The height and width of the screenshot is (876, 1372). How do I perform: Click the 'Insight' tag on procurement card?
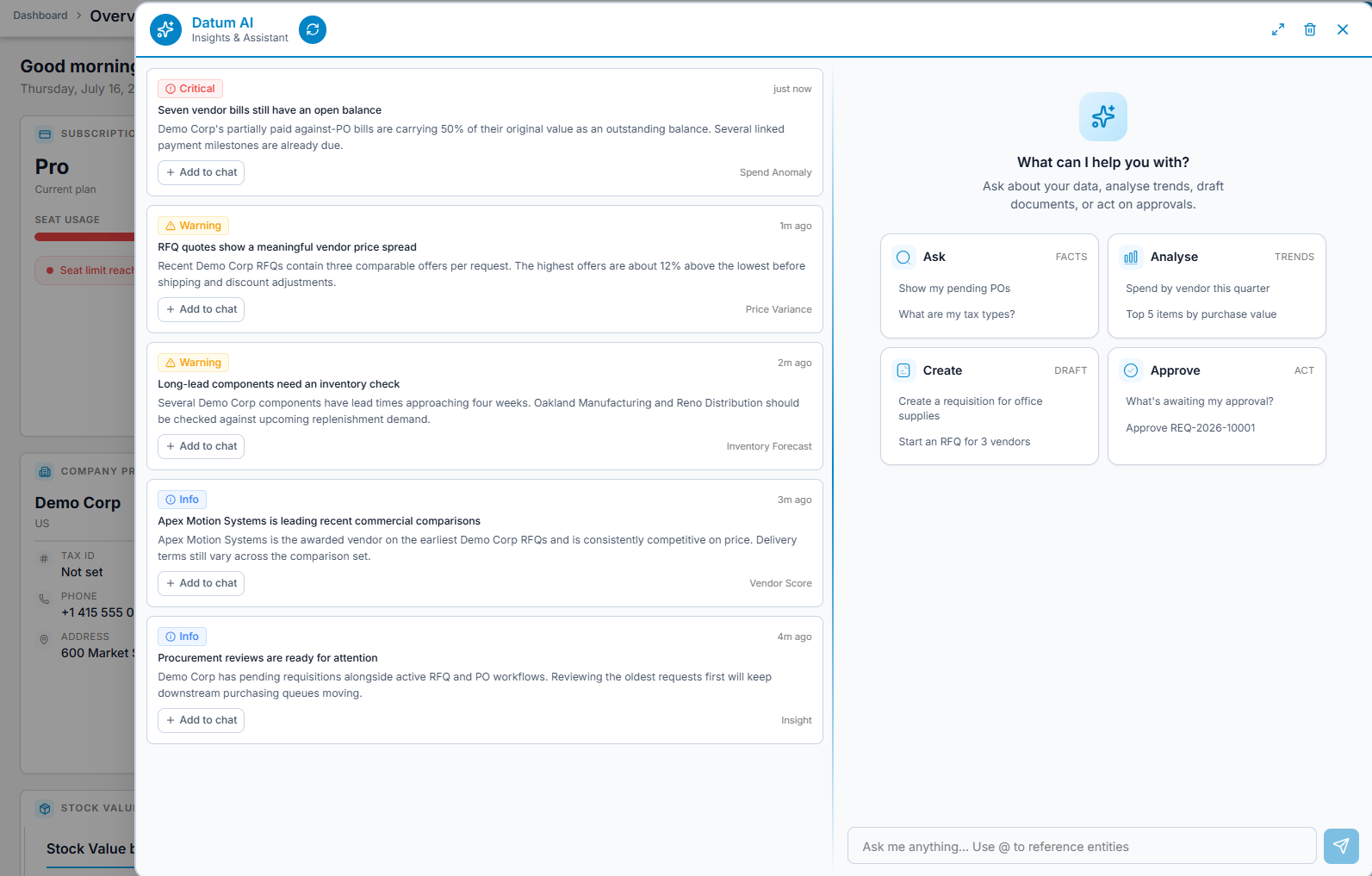[x=796, y=720]
